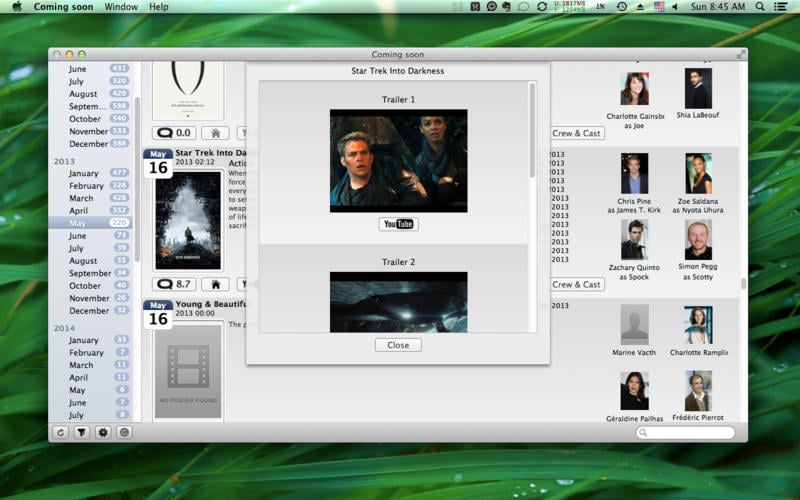Play the Trailer 2 video thumbnail
The width and height of the screenshot is (800, 500).
pos(398,302)
